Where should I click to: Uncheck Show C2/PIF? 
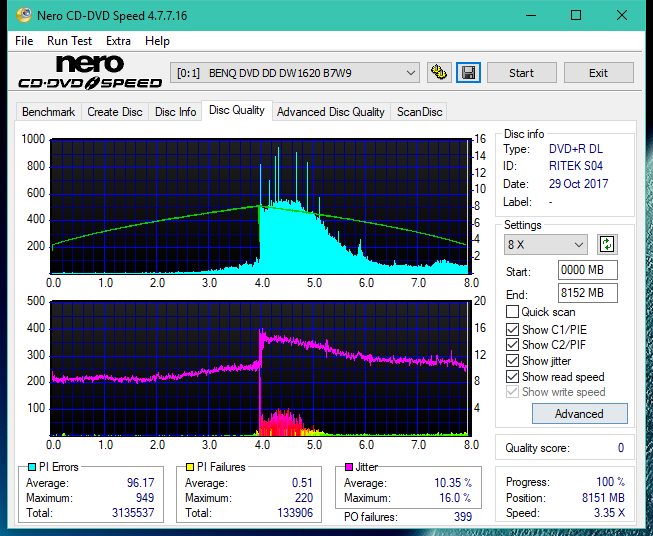click(x=512, y=345)
